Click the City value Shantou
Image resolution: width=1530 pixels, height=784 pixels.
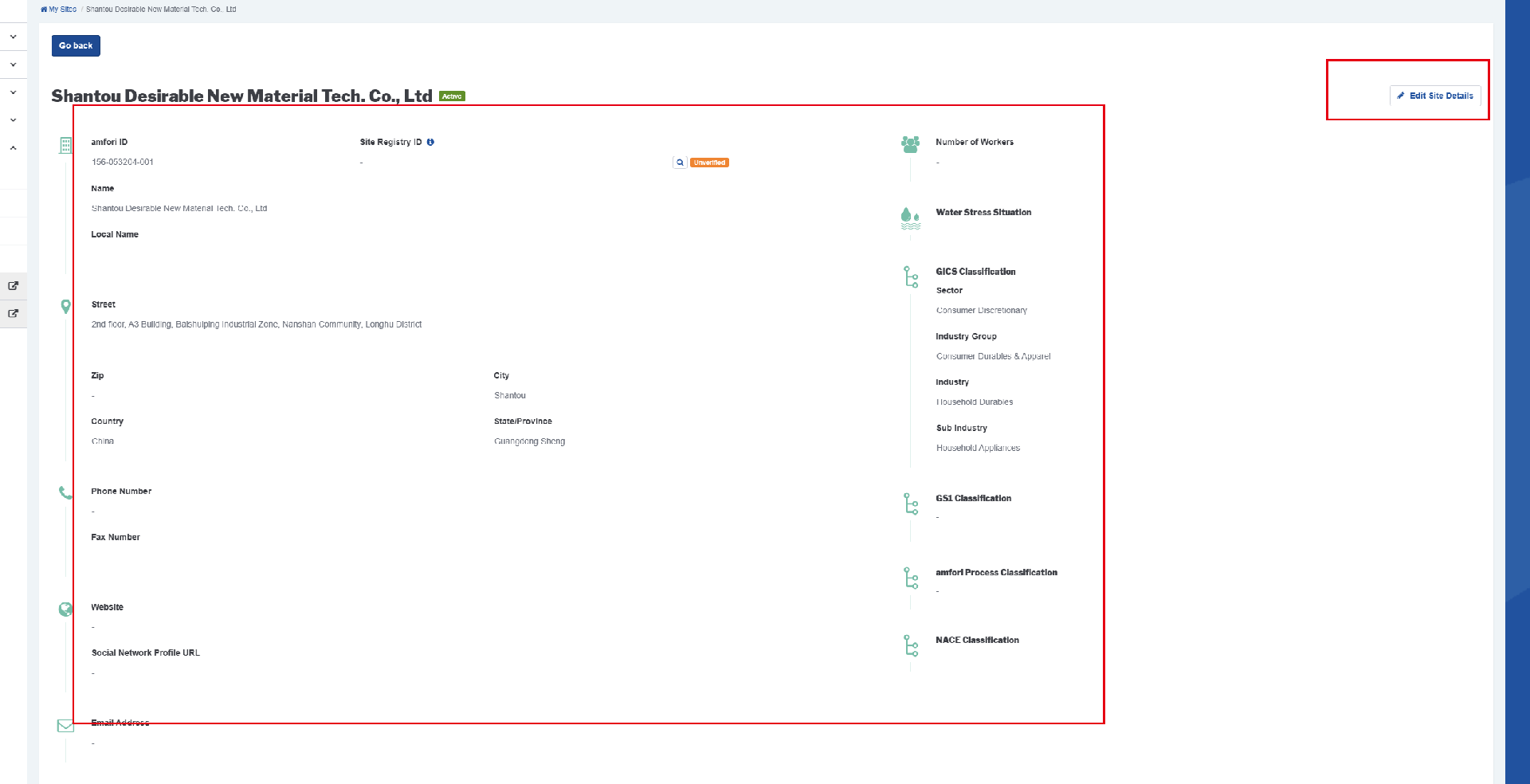click(510, 395)
